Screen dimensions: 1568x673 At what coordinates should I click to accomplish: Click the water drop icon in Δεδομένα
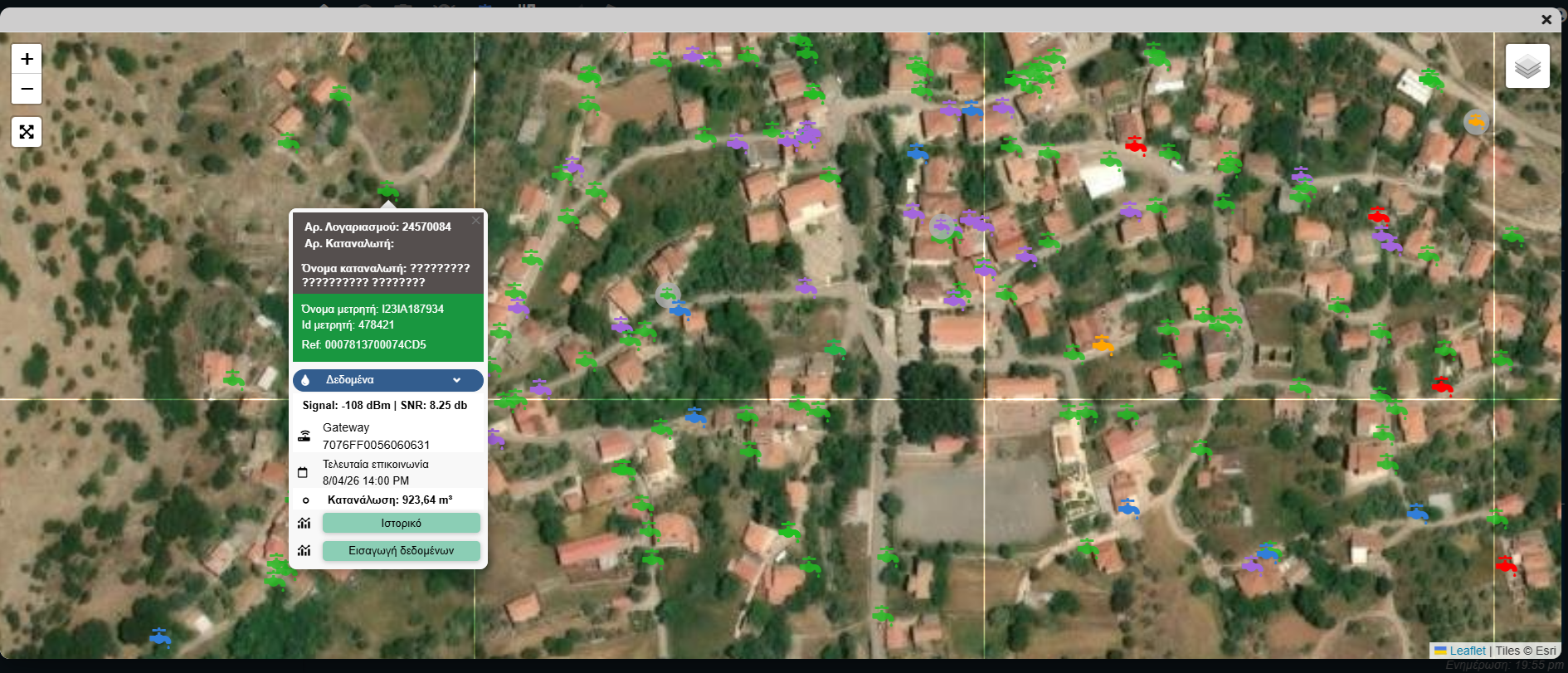coord(305,380)
